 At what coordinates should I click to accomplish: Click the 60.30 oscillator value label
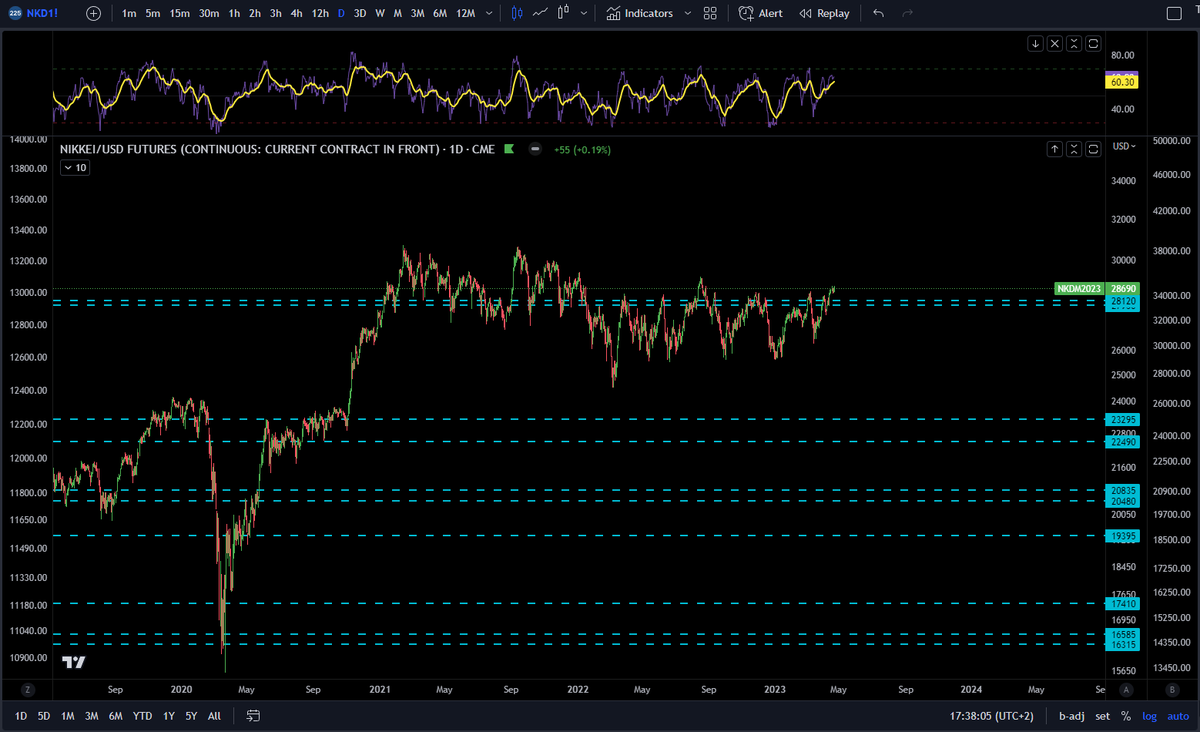[x=1121, y=83]
